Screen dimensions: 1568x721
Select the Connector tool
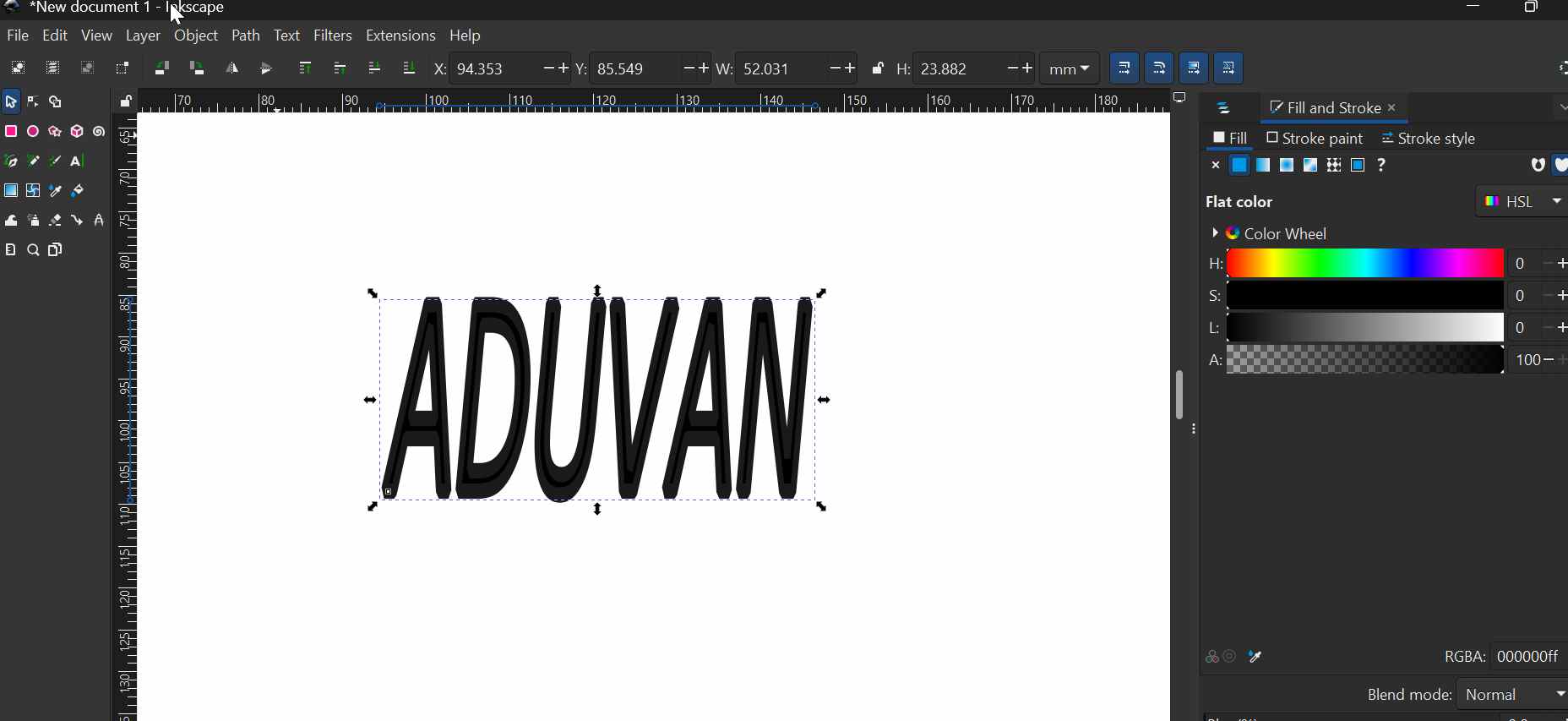(77, 221)
